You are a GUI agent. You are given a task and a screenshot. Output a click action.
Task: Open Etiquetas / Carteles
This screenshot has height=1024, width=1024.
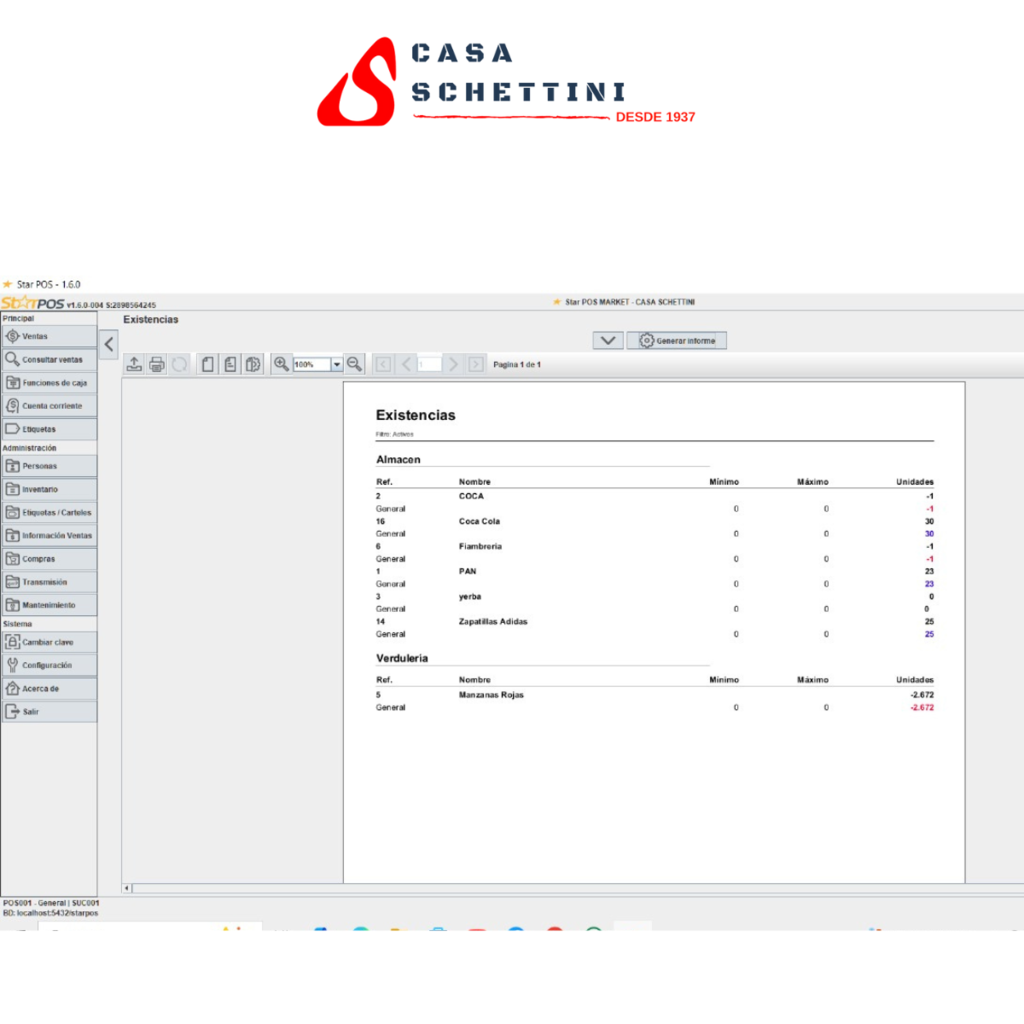[x=49, y=513]
